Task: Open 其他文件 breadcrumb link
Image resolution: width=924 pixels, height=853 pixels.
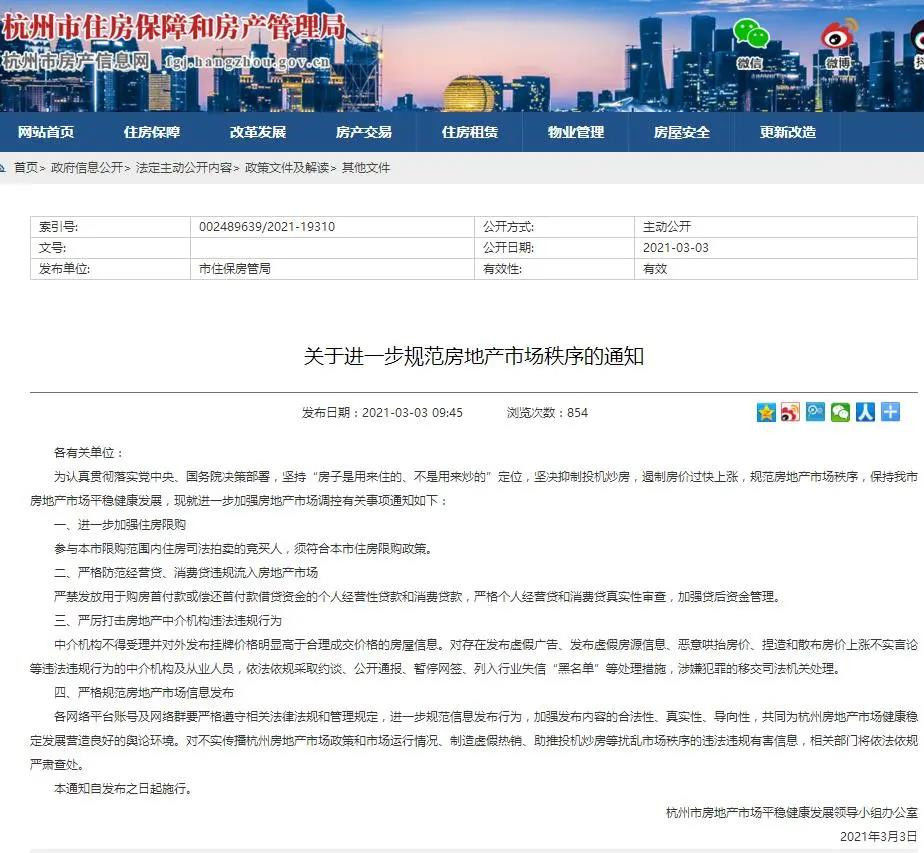Action: 366,168
